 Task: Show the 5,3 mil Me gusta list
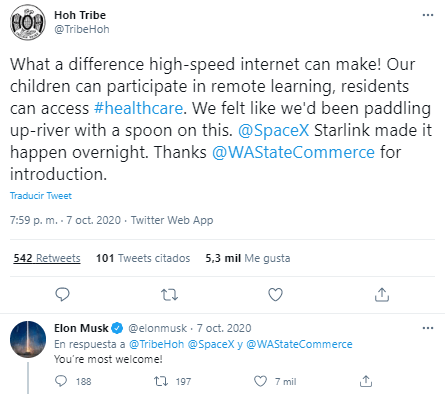[248, 258]
